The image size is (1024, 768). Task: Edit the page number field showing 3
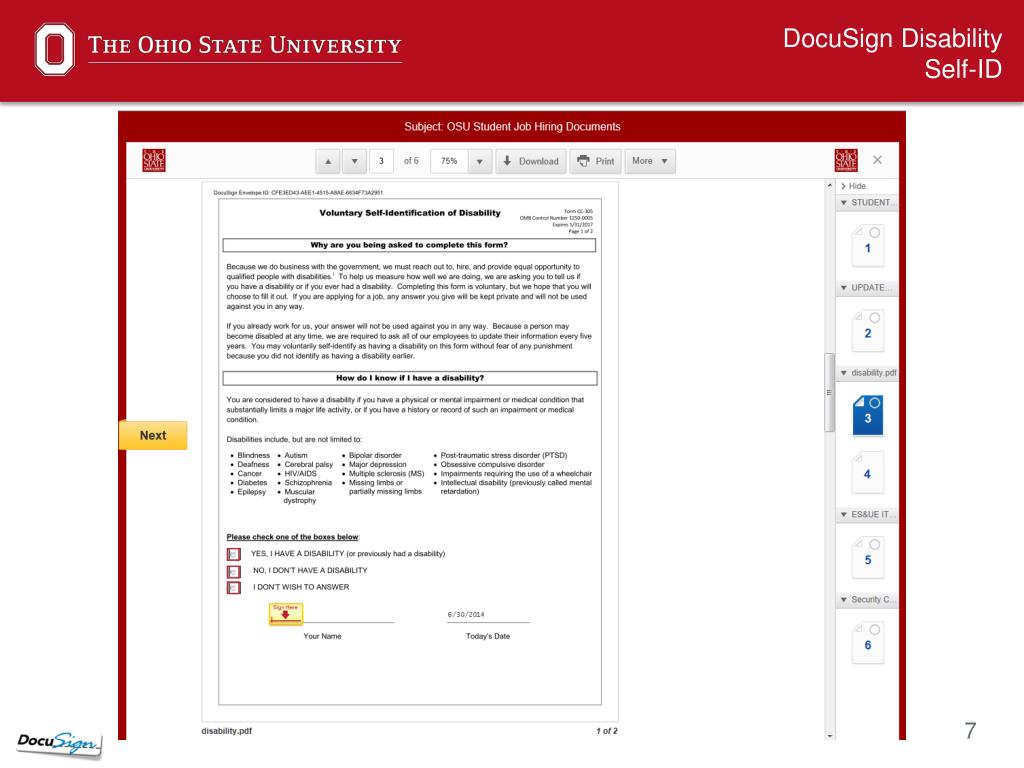coord(381,161)
